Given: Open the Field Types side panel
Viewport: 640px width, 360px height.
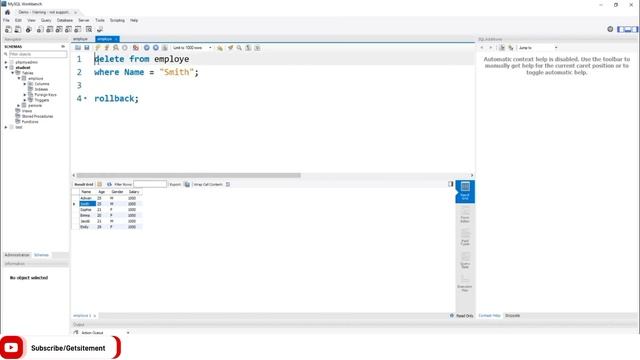Looking at the screenshot, I should (465, 238).
